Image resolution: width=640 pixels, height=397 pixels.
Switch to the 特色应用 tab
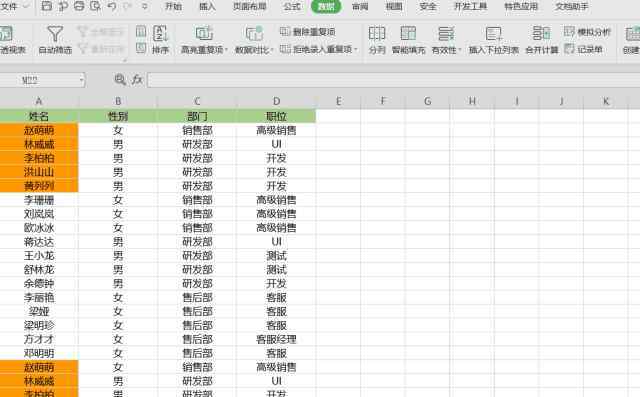[x=521, y=7]
